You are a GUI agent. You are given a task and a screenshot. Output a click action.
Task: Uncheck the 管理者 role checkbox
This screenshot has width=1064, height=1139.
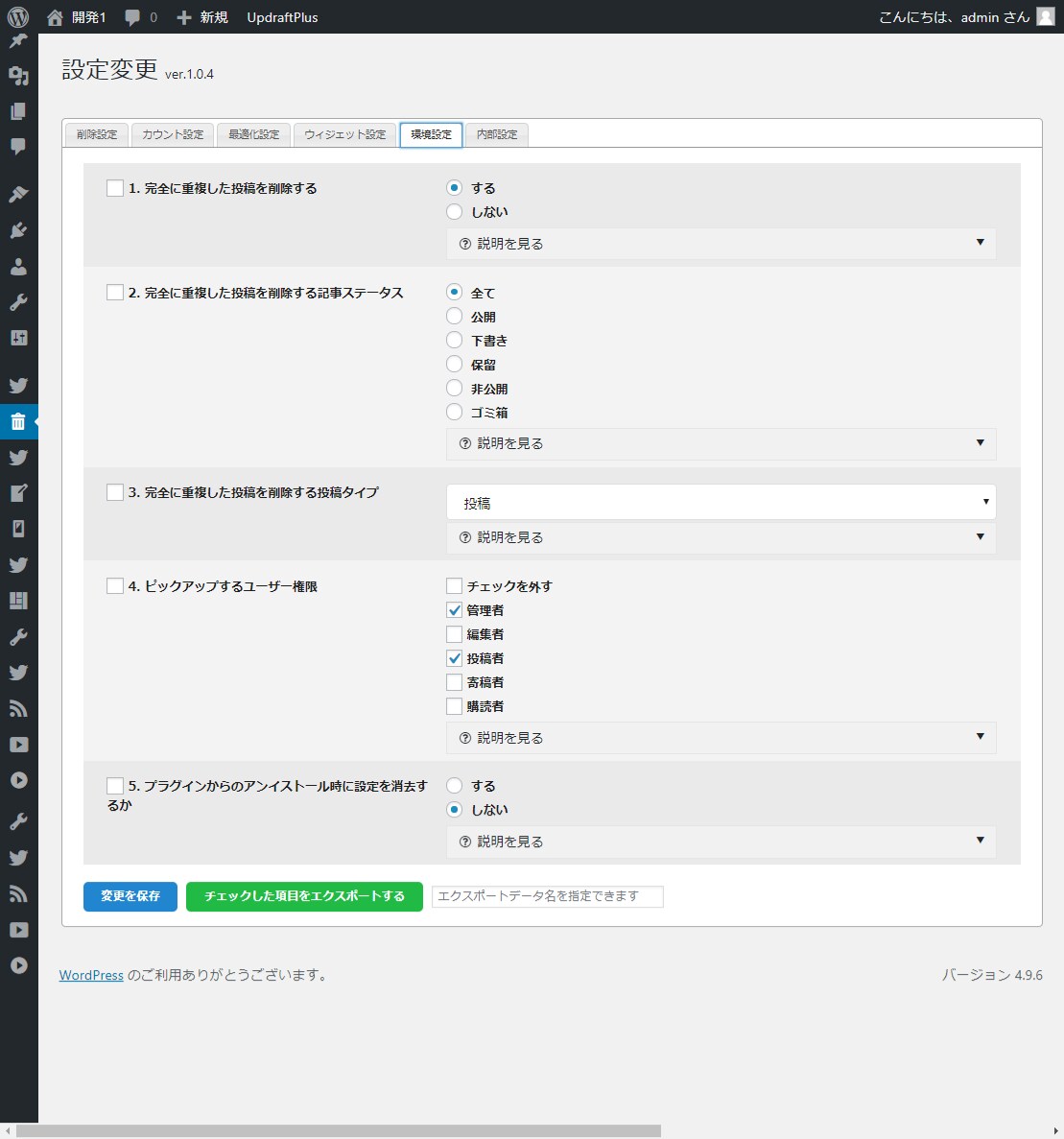[454, 610]
